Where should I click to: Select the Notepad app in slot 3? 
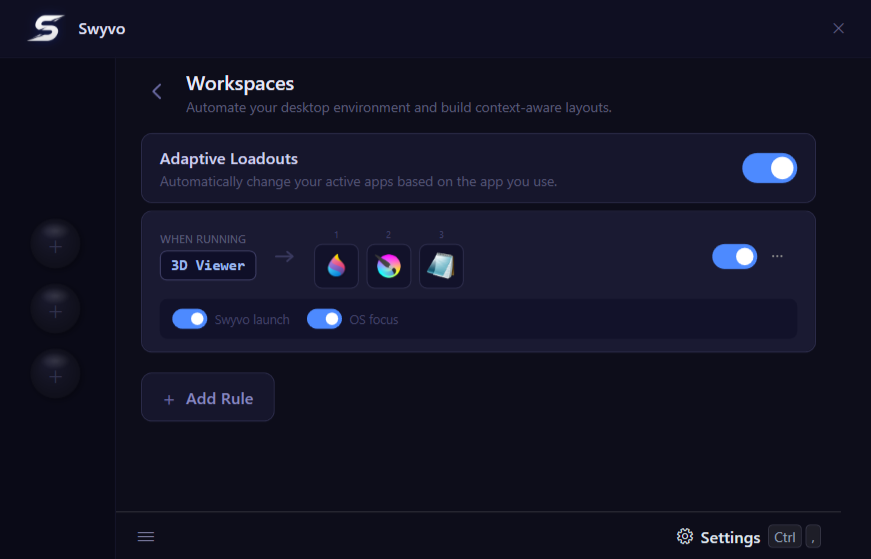(441, 266)
